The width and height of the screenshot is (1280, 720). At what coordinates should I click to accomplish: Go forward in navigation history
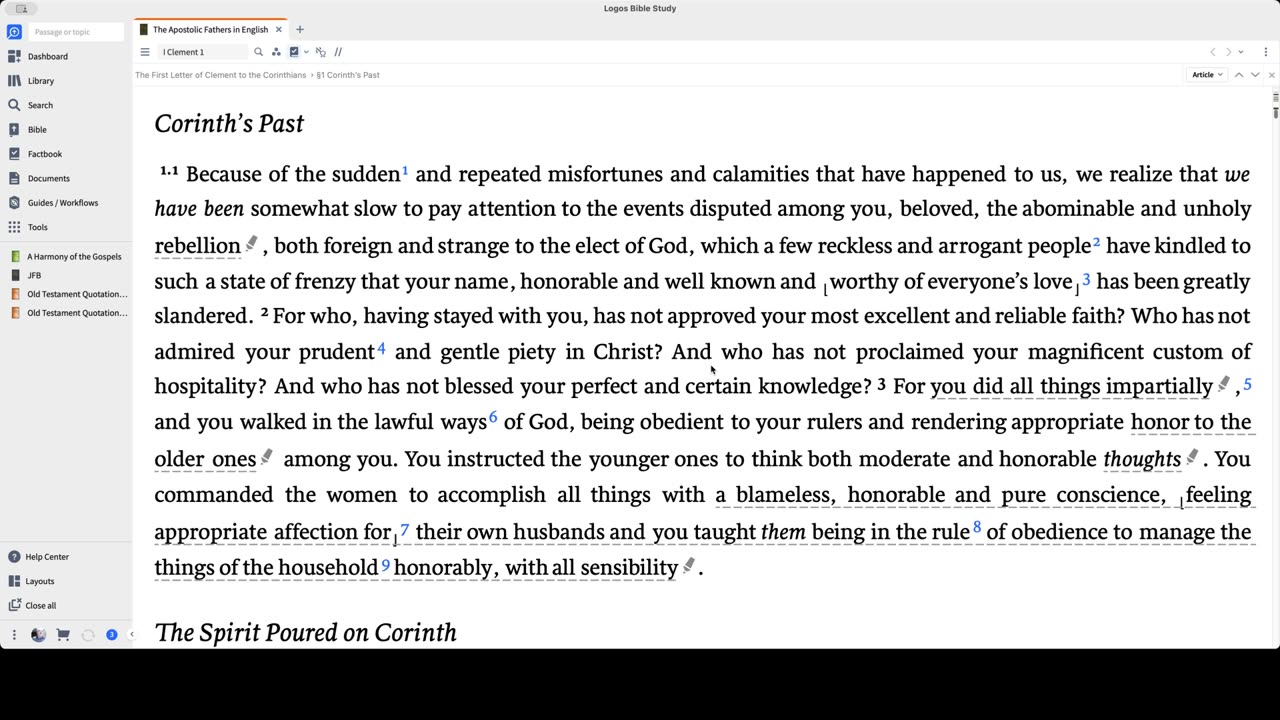pyautogui.click(x=1229, y=52)
